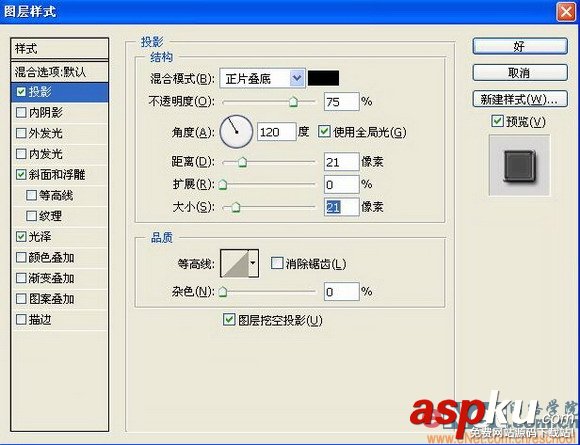Viewport: 580px width, 445px height.
Task: Click the 取消 cancel button
Action: click(x=520, y=73)
